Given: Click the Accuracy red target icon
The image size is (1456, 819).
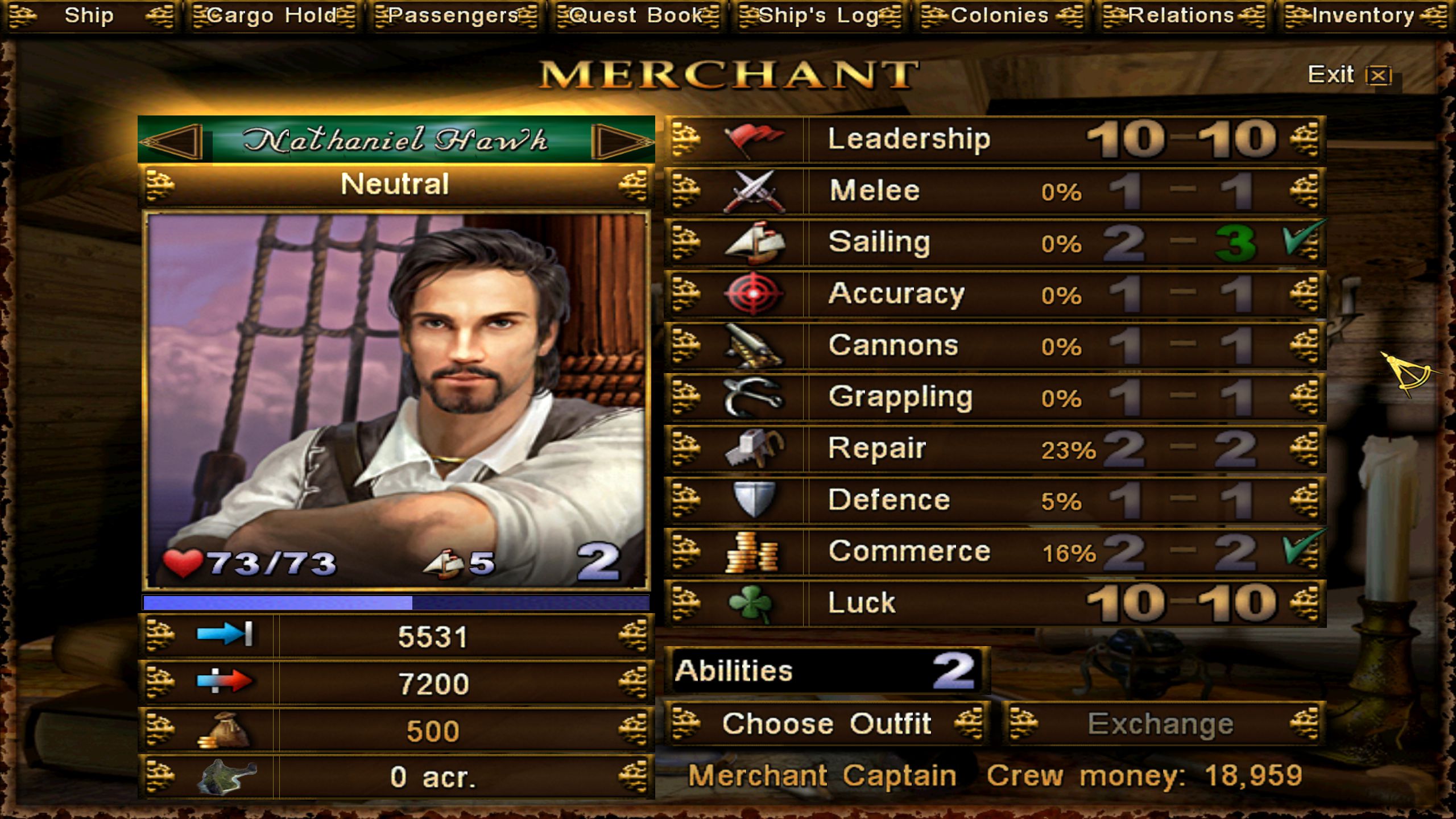Looking at the screenshot, I should pos(754,293).
